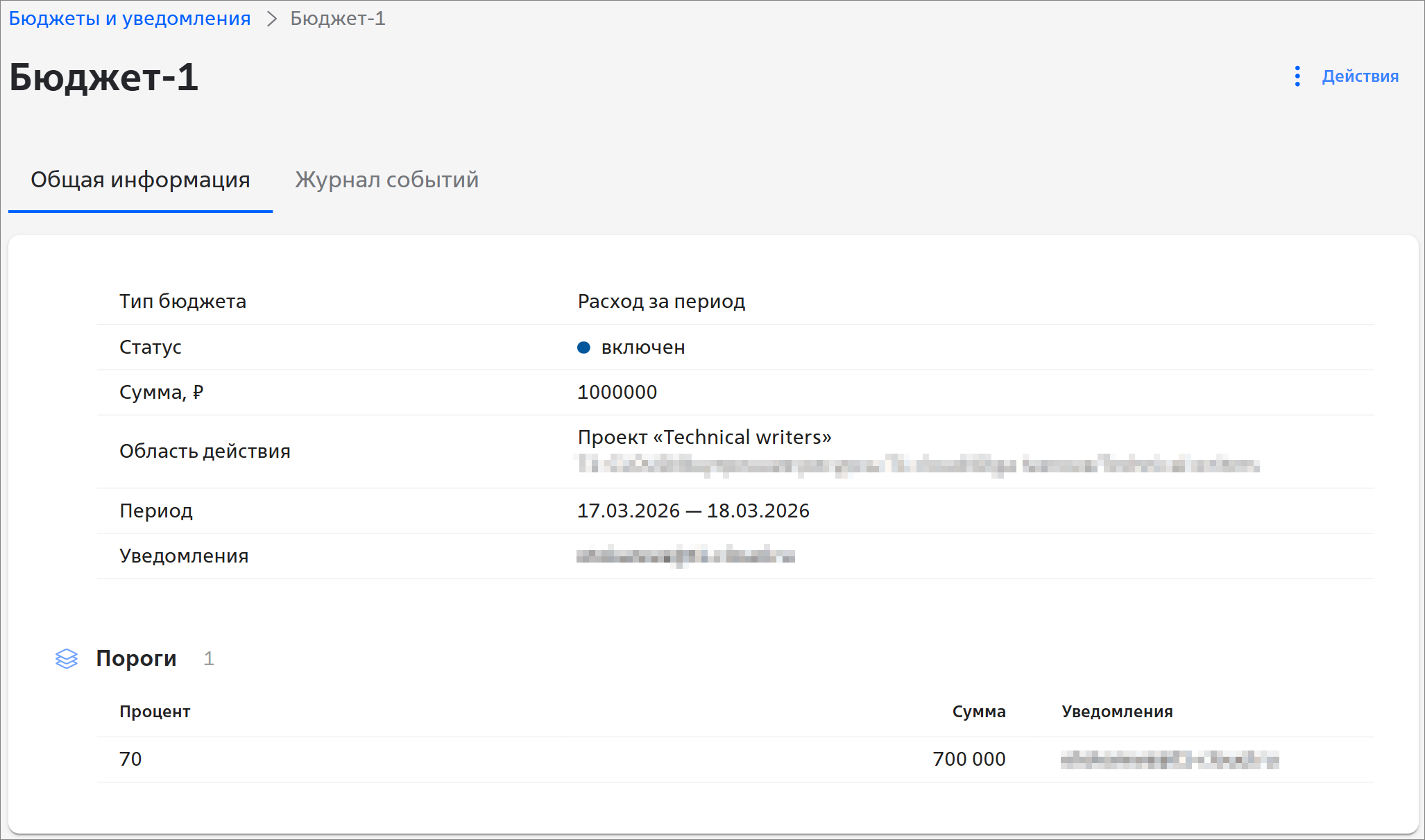
Task: Click the Пороги section heading
Action: 136,658
